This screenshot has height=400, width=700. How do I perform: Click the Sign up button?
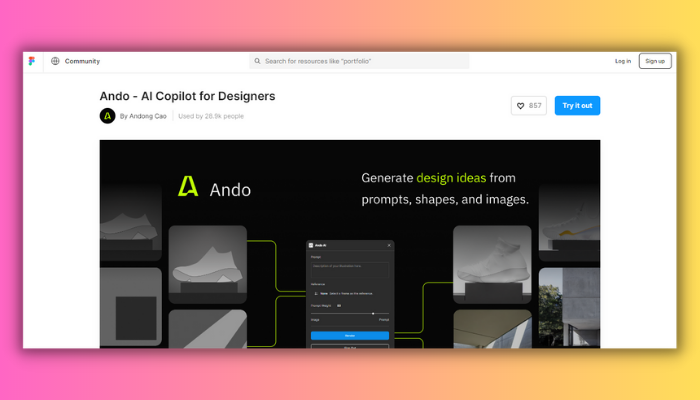(x=655, y=61)
